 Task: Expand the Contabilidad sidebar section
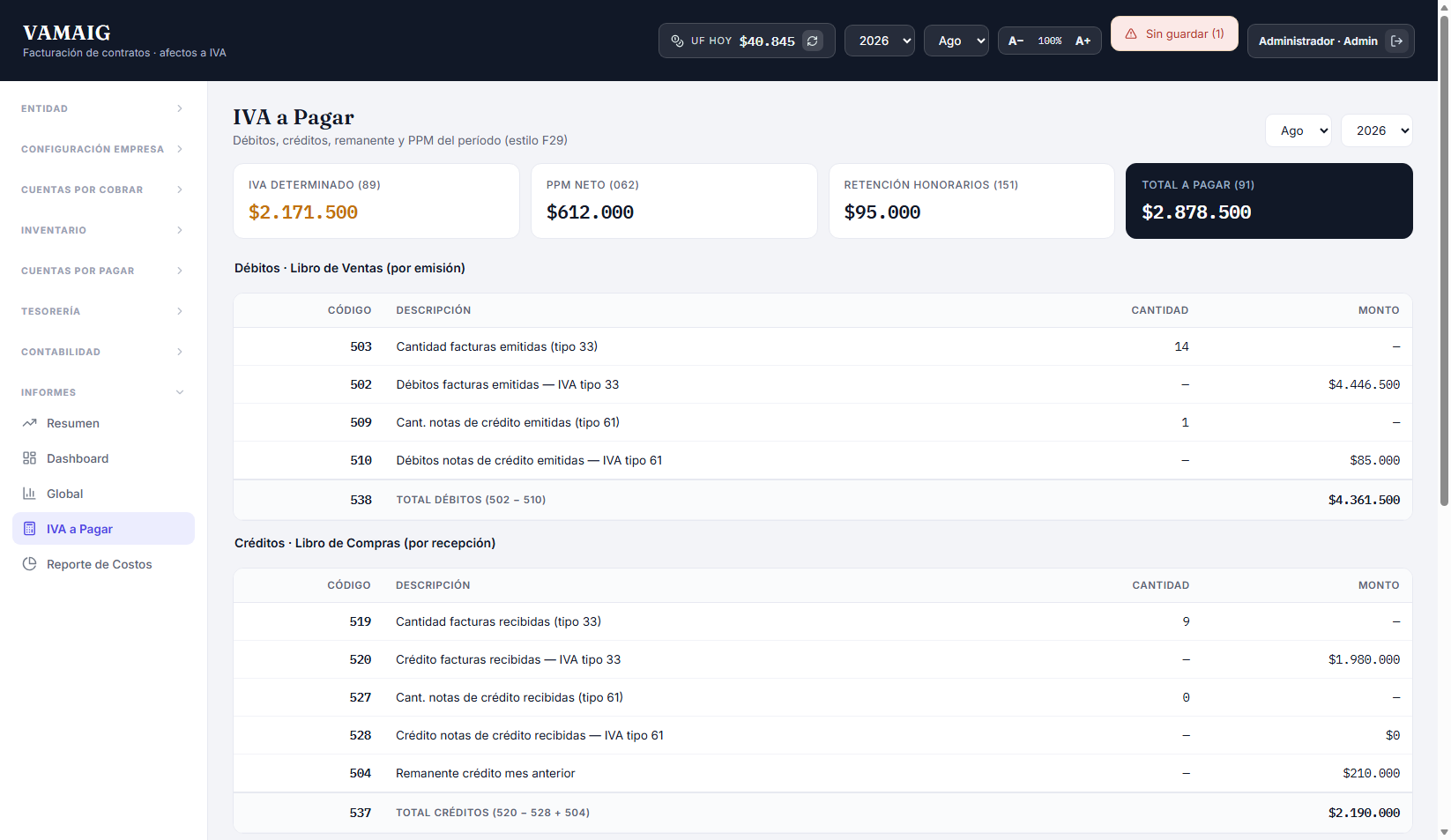(103, 352)
